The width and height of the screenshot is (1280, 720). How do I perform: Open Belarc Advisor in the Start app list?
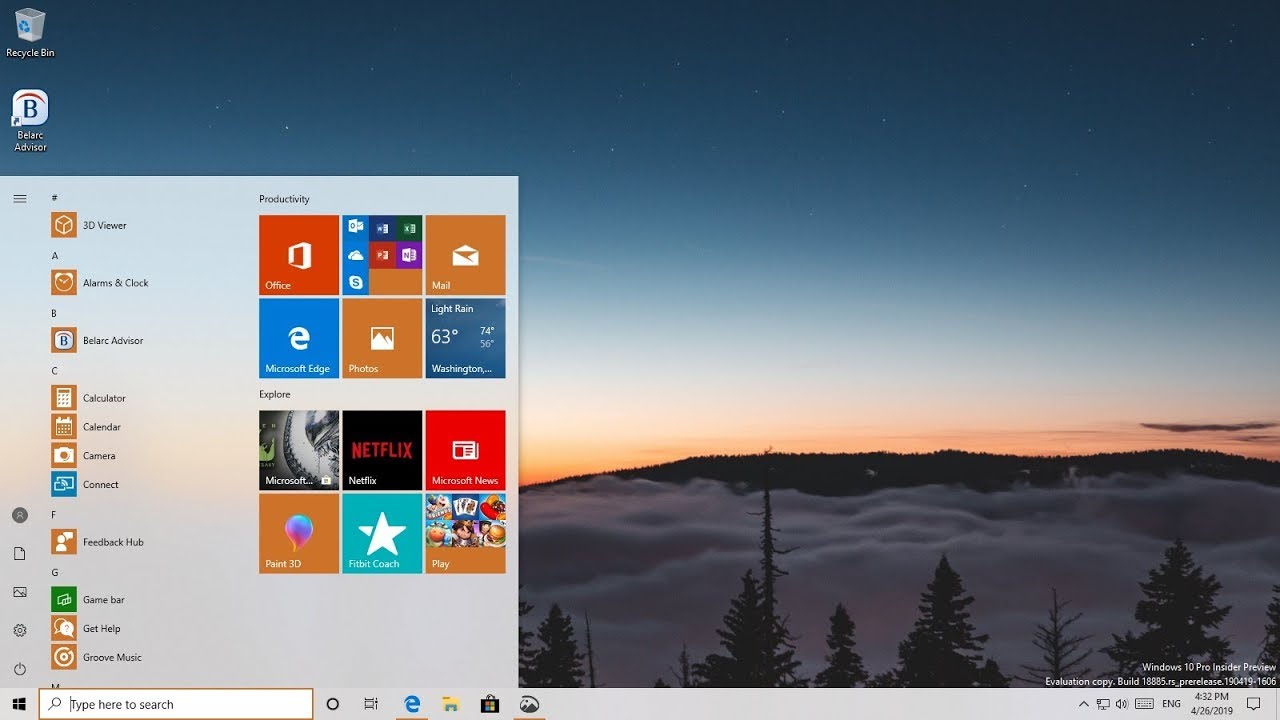point(145,340)
